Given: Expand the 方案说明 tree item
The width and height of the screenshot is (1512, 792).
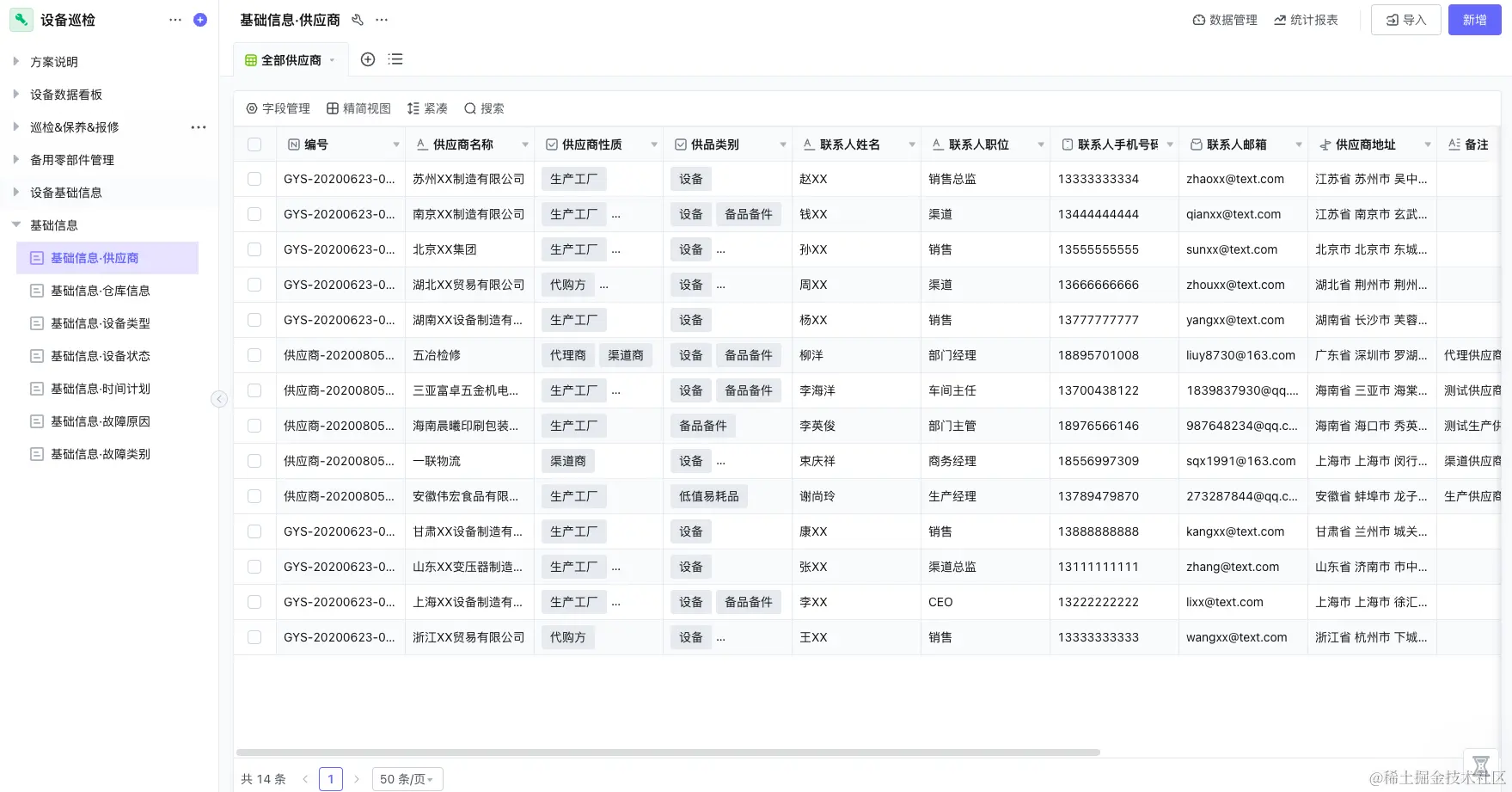Looking at the screenshot, I should 15,61.
